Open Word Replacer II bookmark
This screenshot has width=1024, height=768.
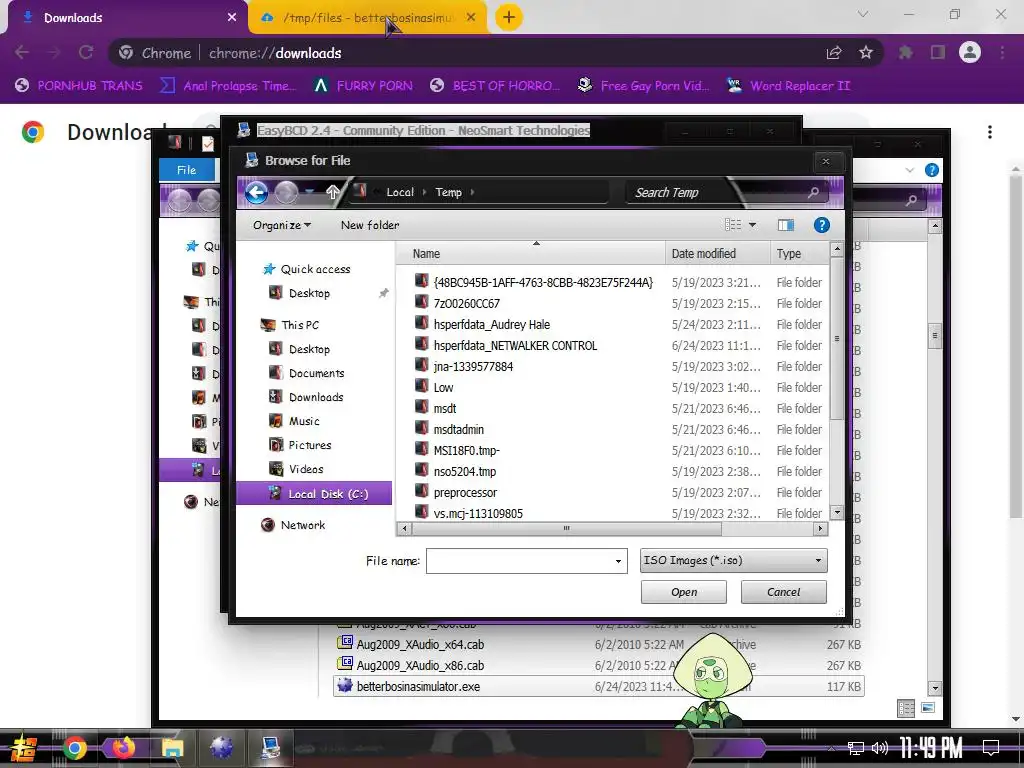789,86
